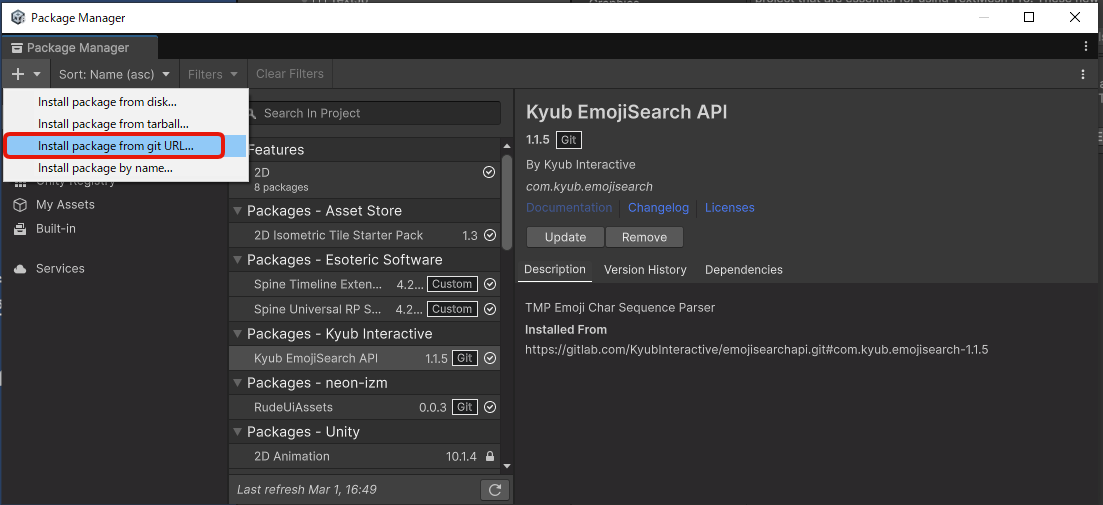The width and height of the screenshot is (1103, 505).
Task: Open the Documentation link
Action: pyautogui.click(x=569, y=207)
